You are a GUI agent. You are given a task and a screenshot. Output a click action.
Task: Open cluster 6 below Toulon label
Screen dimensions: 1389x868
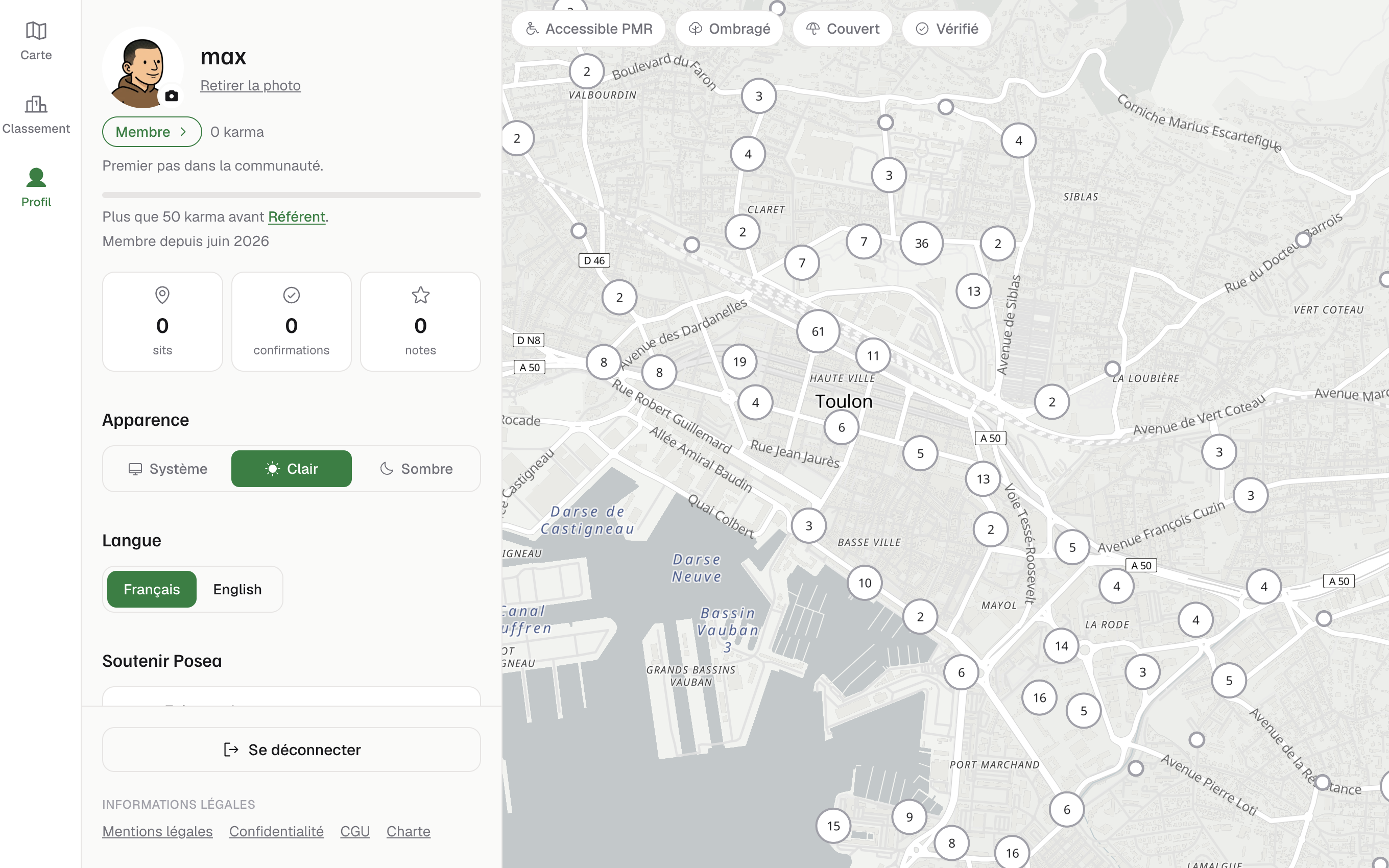[x=842, y=427]
